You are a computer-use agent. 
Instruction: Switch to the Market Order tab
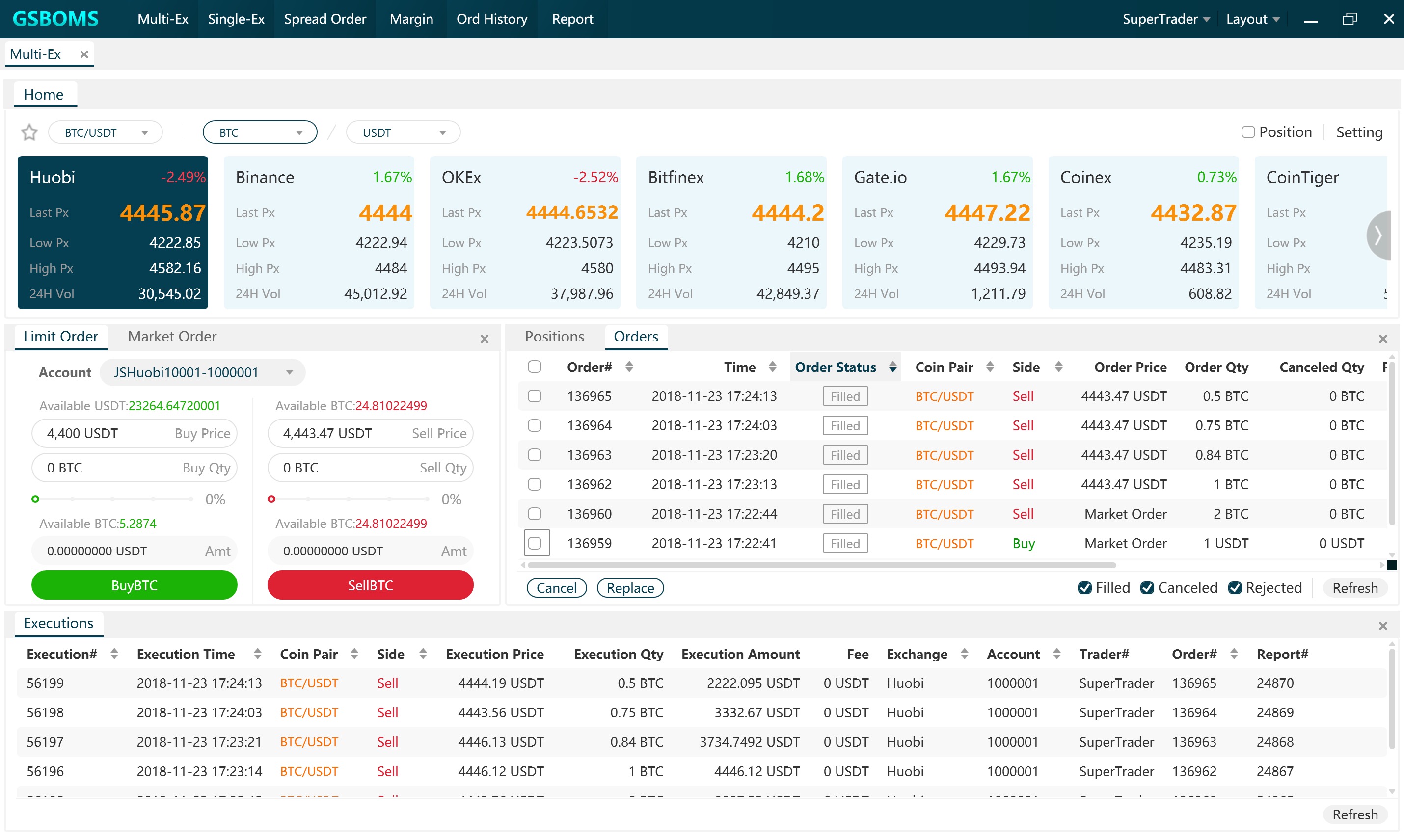(x=172, y=337)
